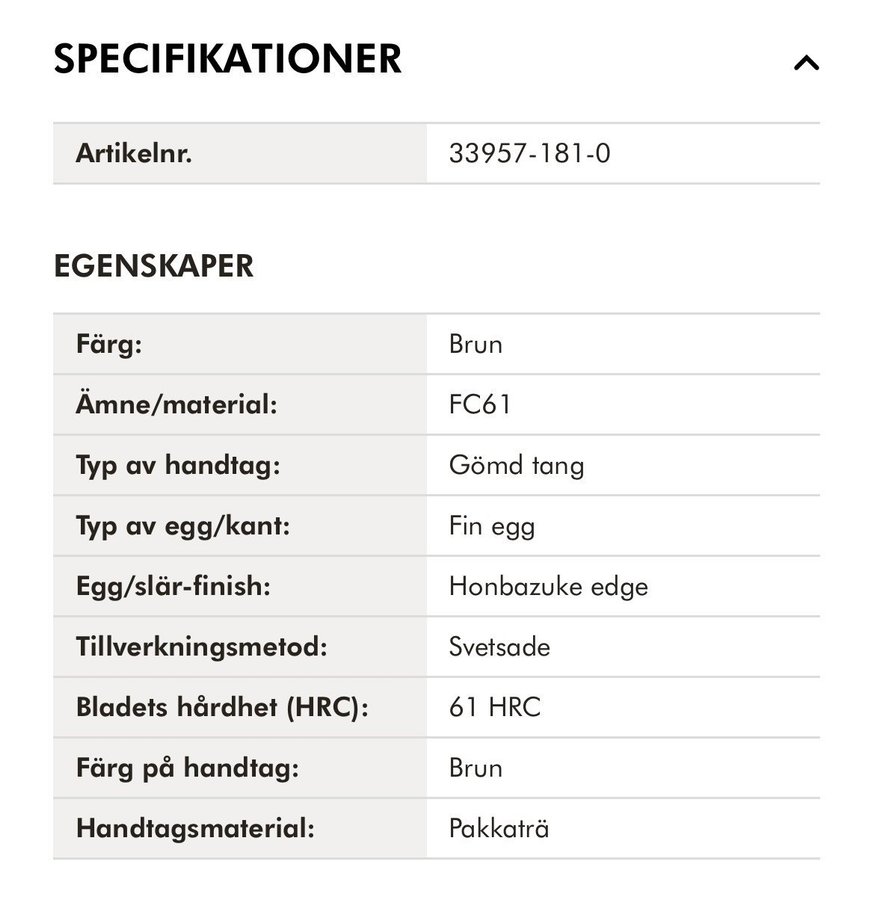This screenshot has height=900, width=874.
Task: Select the Gömd tang value
Action: [516, 465]
